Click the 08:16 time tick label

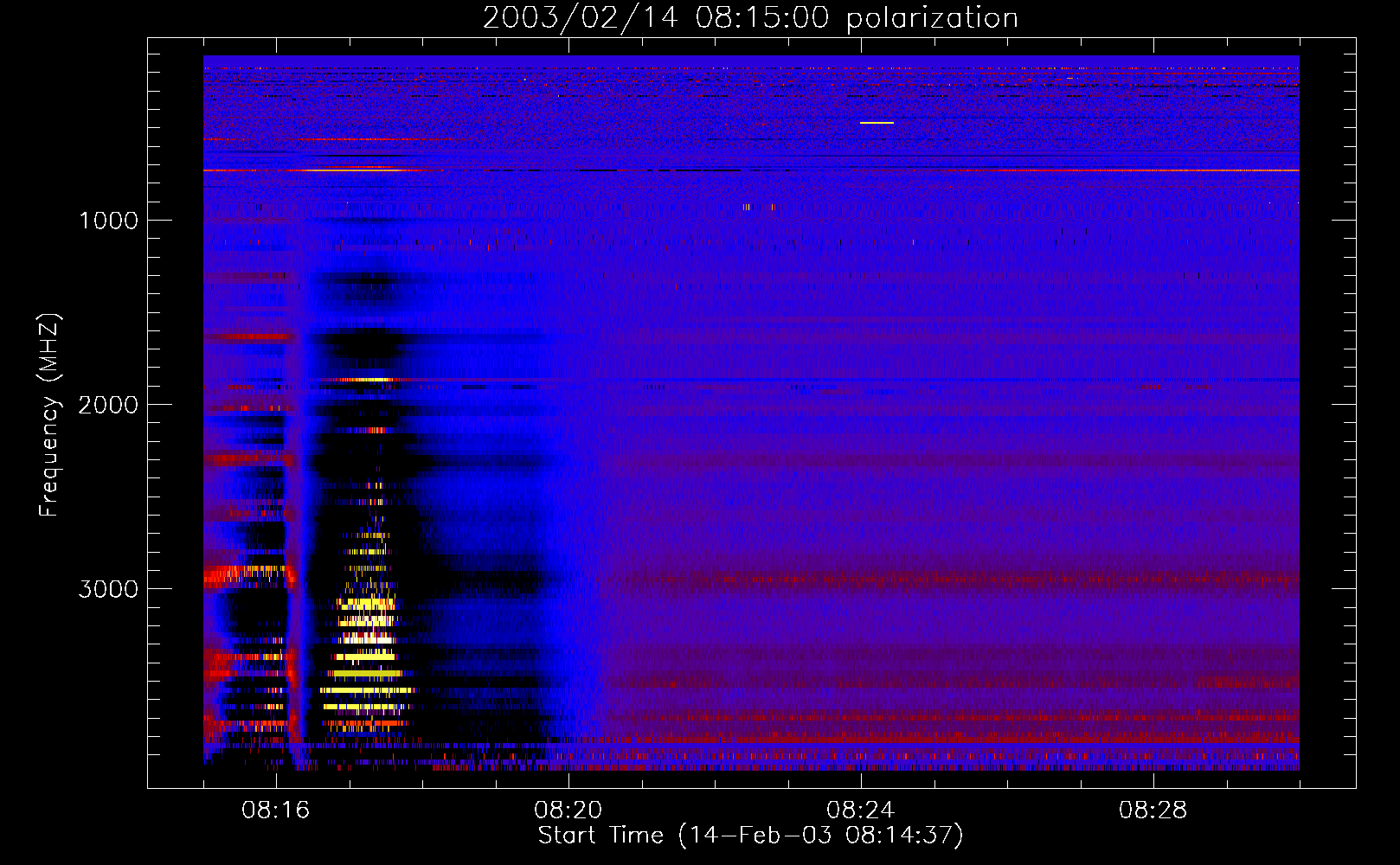coord(275,811)
